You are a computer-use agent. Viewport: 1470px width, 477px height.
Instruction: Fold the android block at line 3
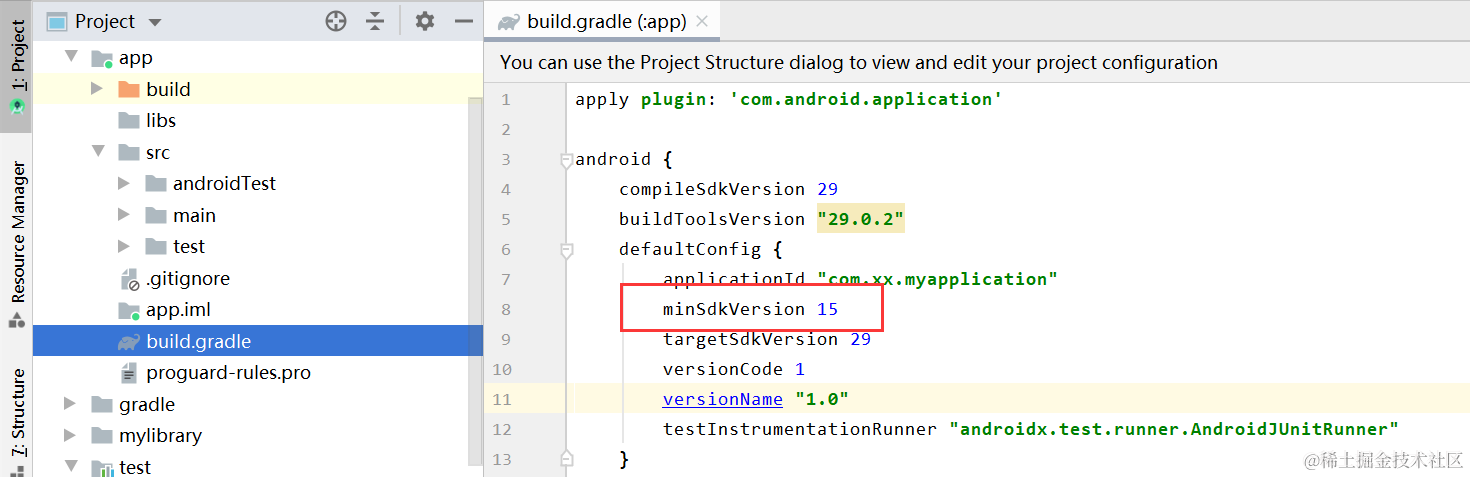click(x=567, y=160)
